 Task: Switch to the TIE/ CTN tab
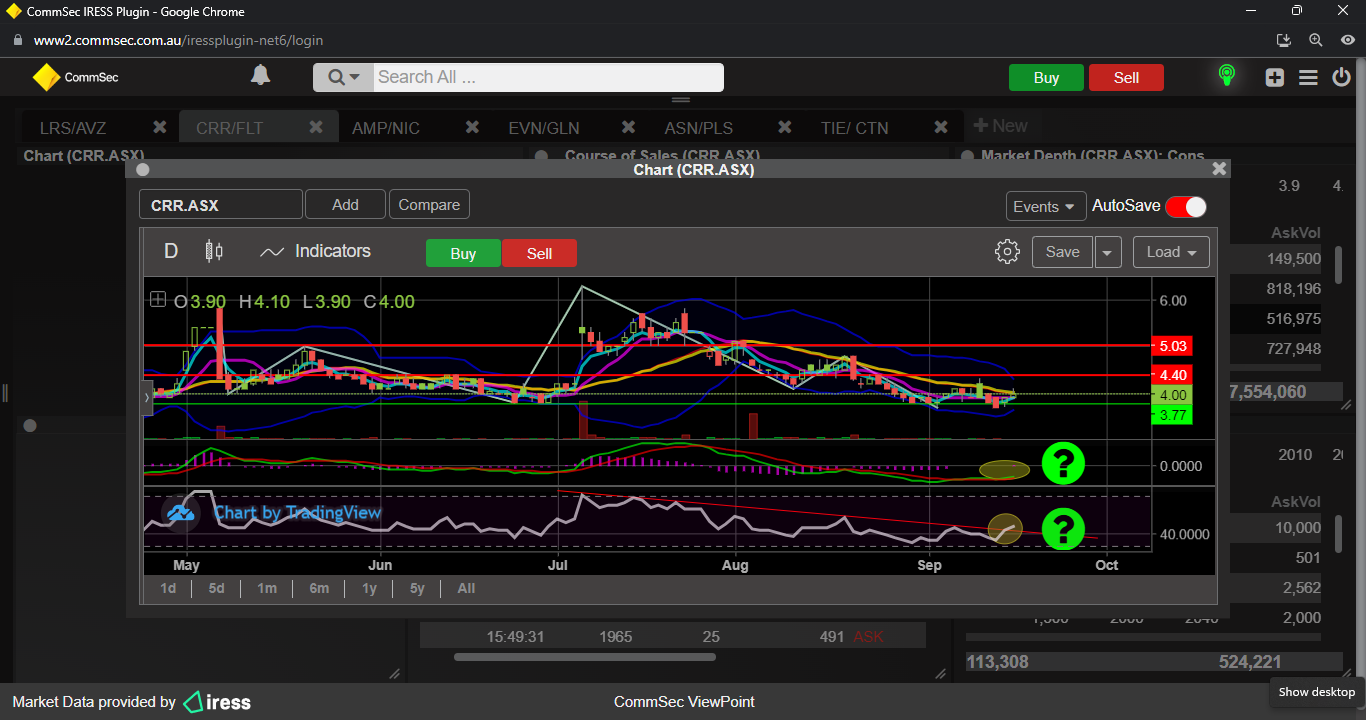pos(854,128)
